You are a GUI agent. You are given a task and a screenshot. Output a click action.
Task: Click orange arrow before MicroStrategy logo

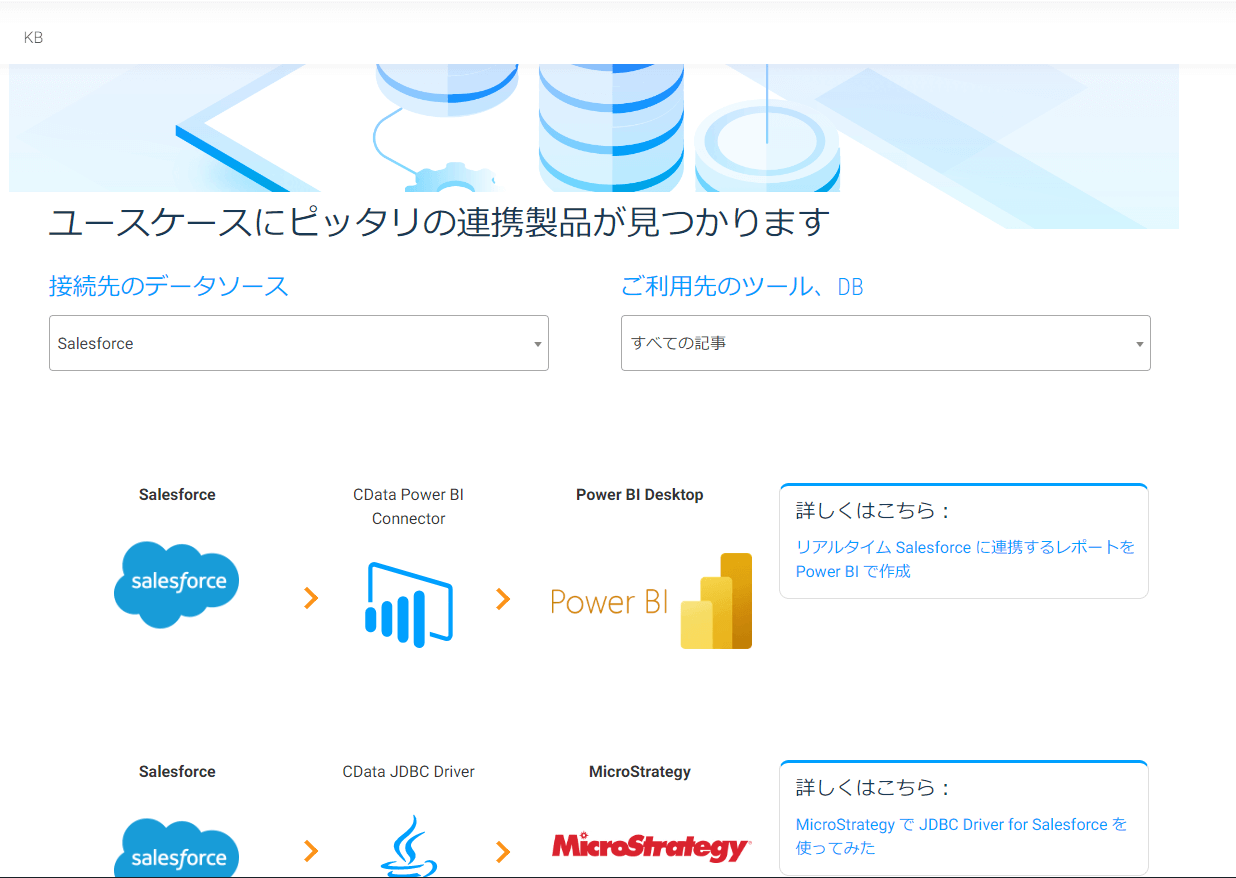[x=503, y=852]
